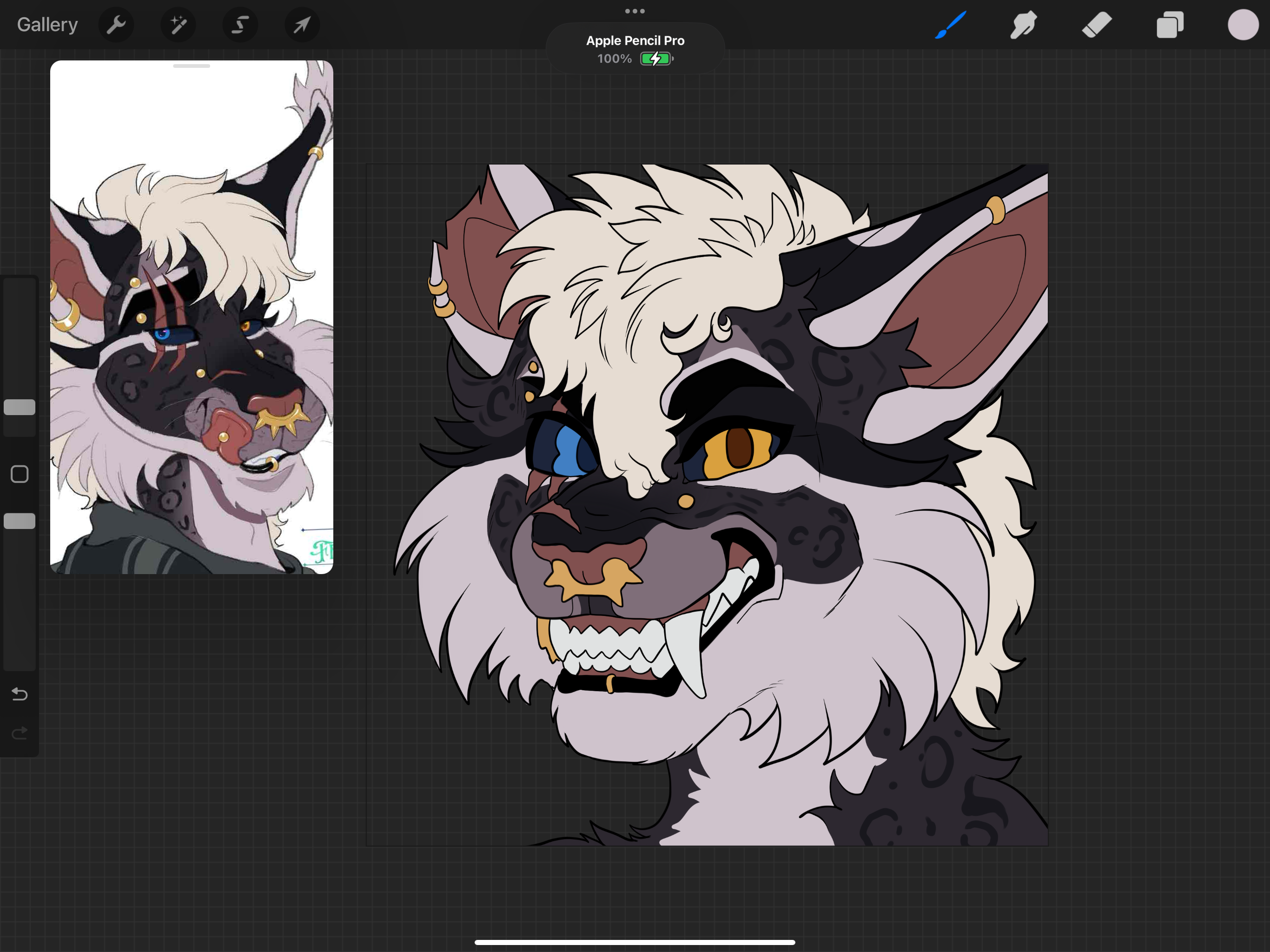Open the Actions wrench menu
Image resolution: width=1270 pixels, height=952 pixels.
pyautogui.click(x=116, y=25)
